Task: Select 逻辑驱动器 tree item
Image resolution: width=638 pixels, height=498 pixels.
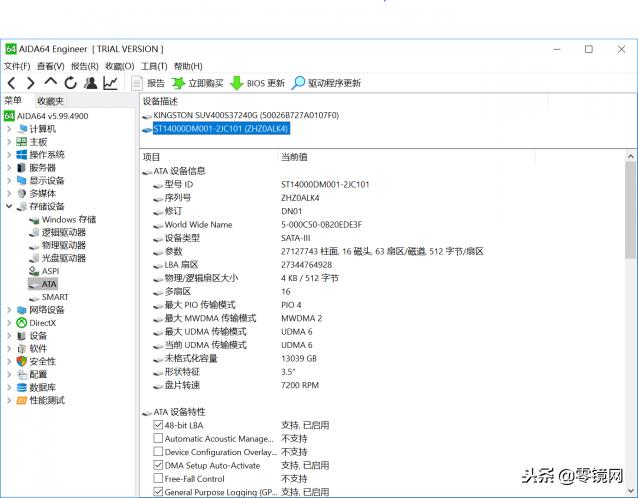Action: [63, 232]
